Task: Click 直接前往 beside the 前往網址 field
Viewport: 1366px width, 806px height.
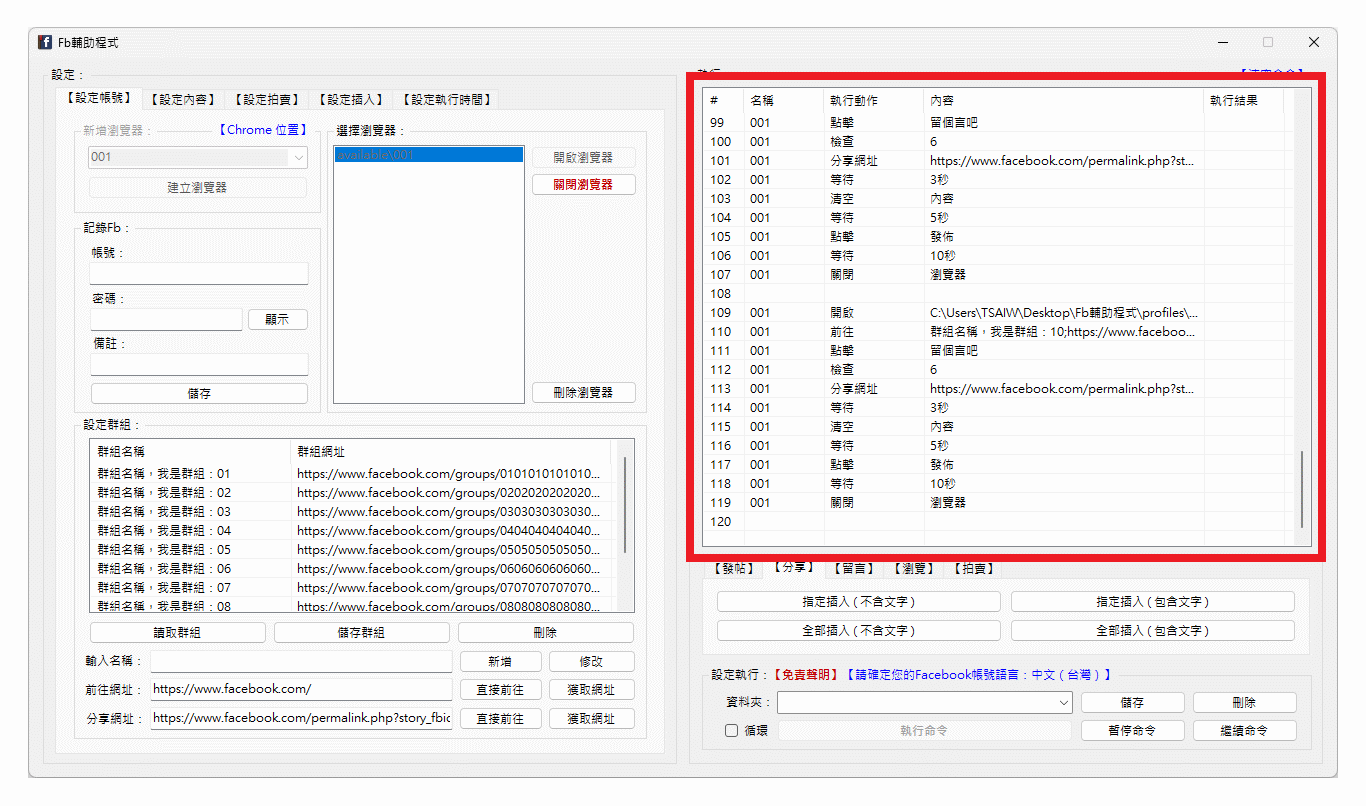Action: tap(501, 690)
